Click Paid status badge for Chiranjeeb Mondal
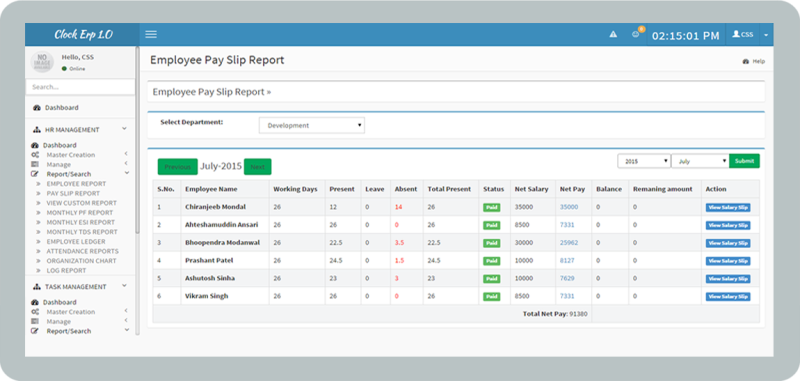This screenshot has height=381, width=800. [x=492, y=208]
